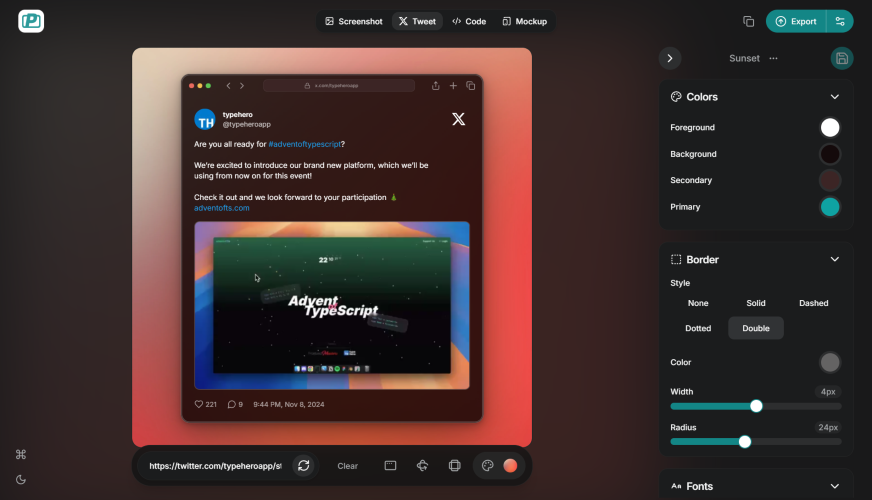Click the Advent of TypeScript tweet image
Screen dimensions: 872x500
tap(331, 305)
